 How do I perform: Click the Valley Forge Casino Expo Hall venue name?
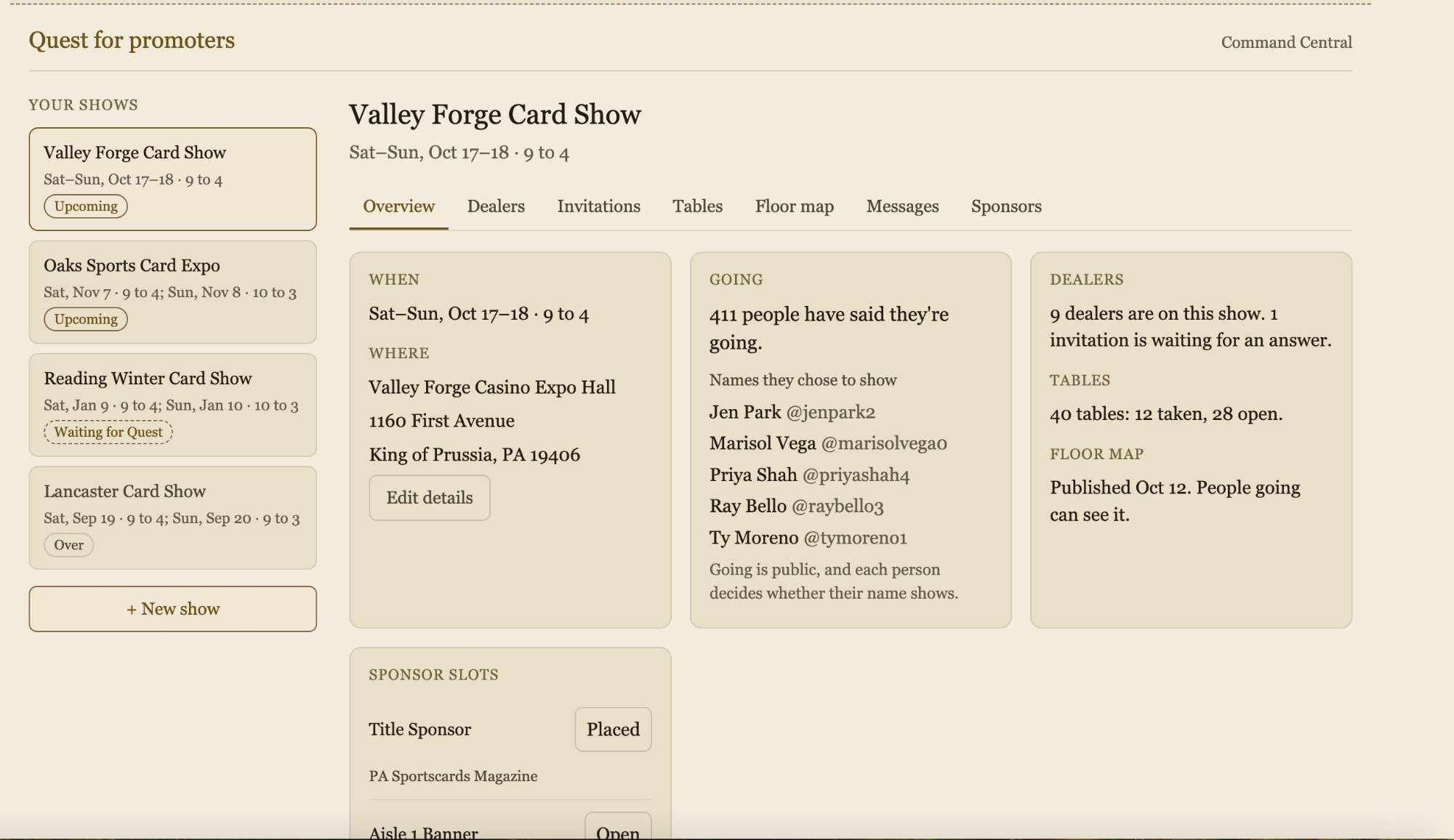(492, 387)
